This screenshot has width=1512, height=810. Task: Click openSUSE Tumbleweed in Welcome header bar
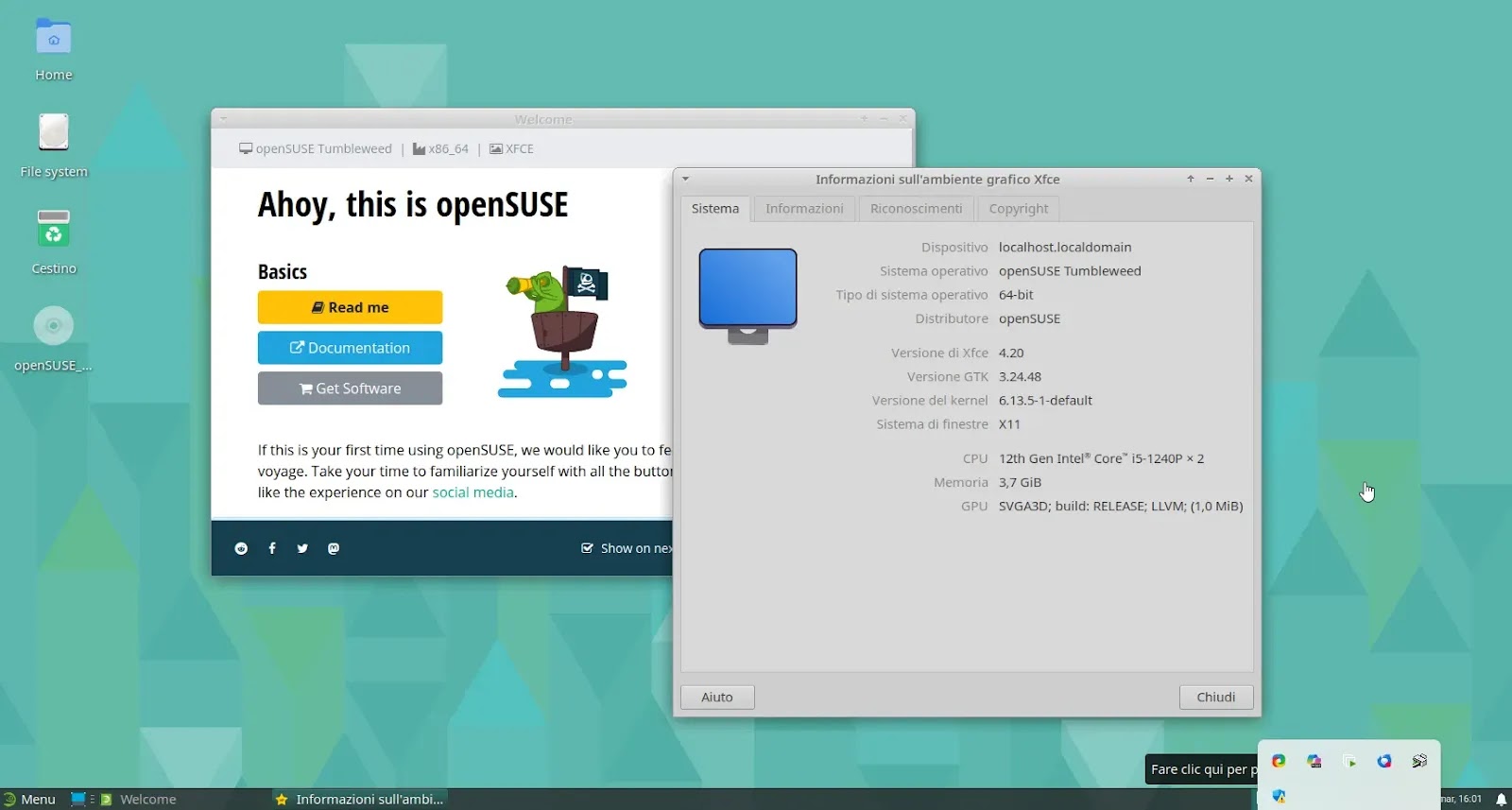pos(316,149)
